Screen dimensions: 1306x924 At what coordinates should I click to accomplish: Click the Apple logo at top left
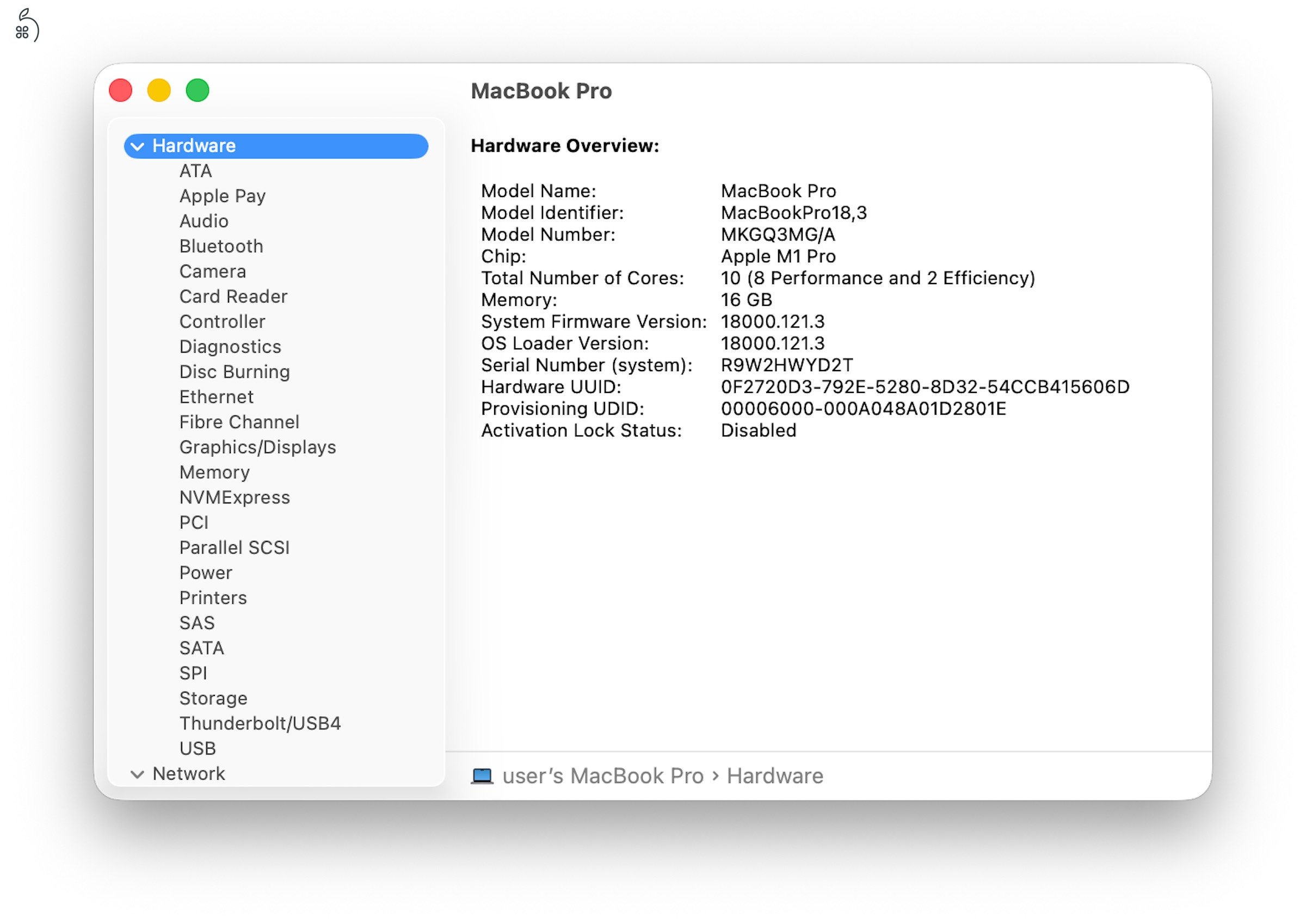(26, 26)
